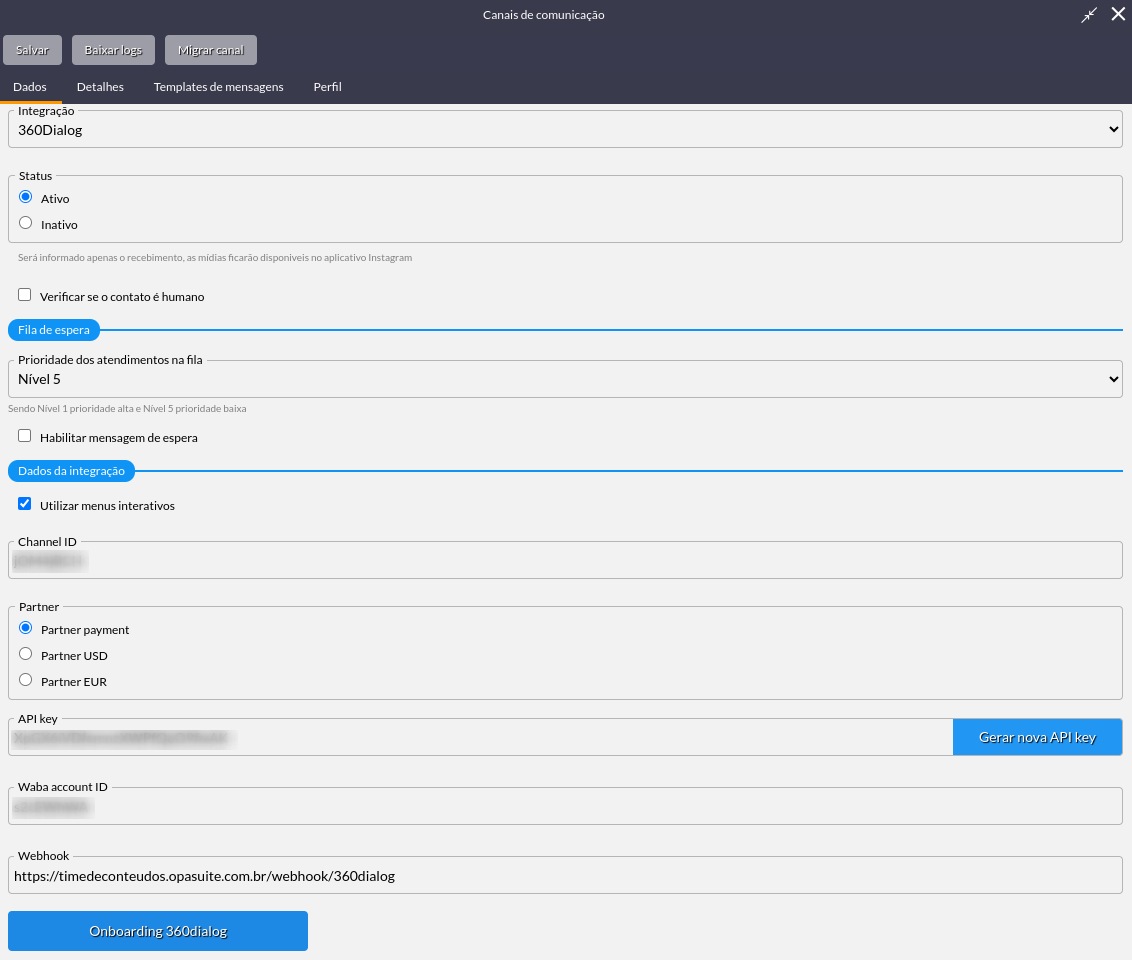The image size is (1132, 960).
Task: Click the Fila de espera section label
Action: coord(54,330)
